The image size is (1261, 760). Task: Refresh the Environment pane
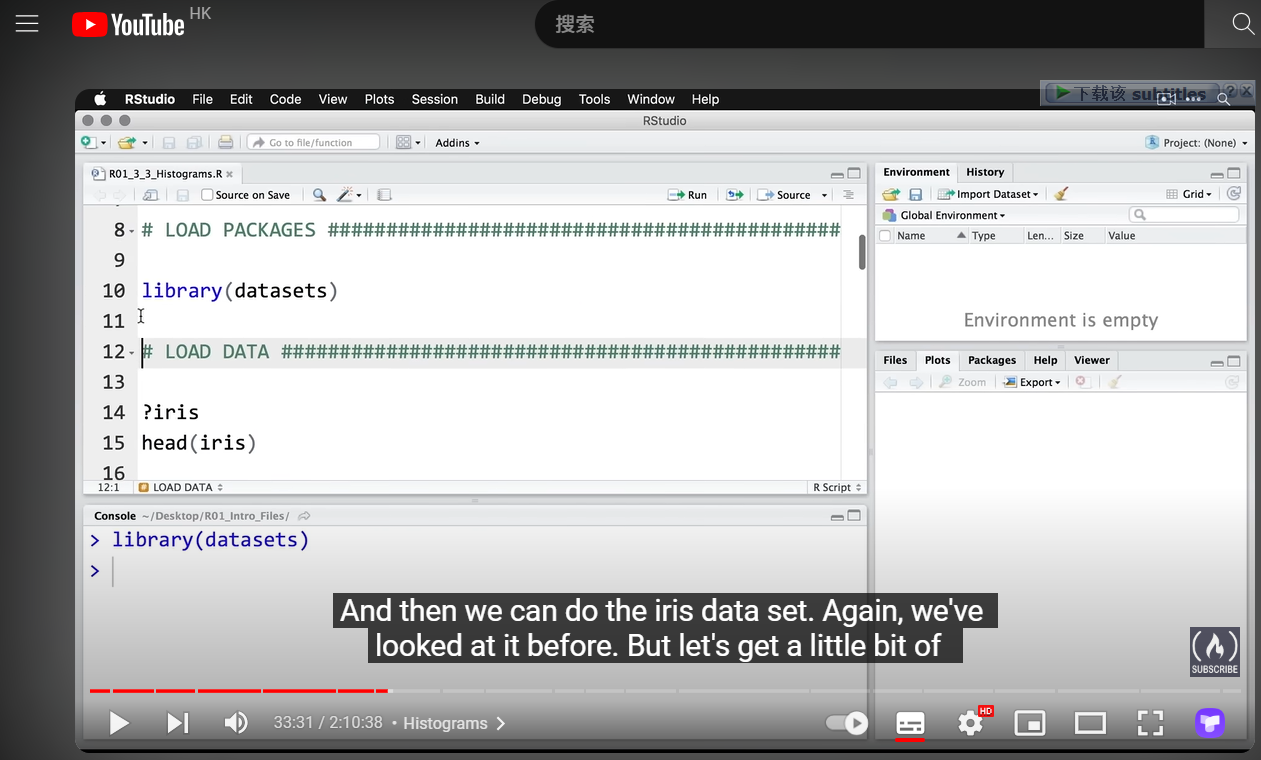(1234, 194)
